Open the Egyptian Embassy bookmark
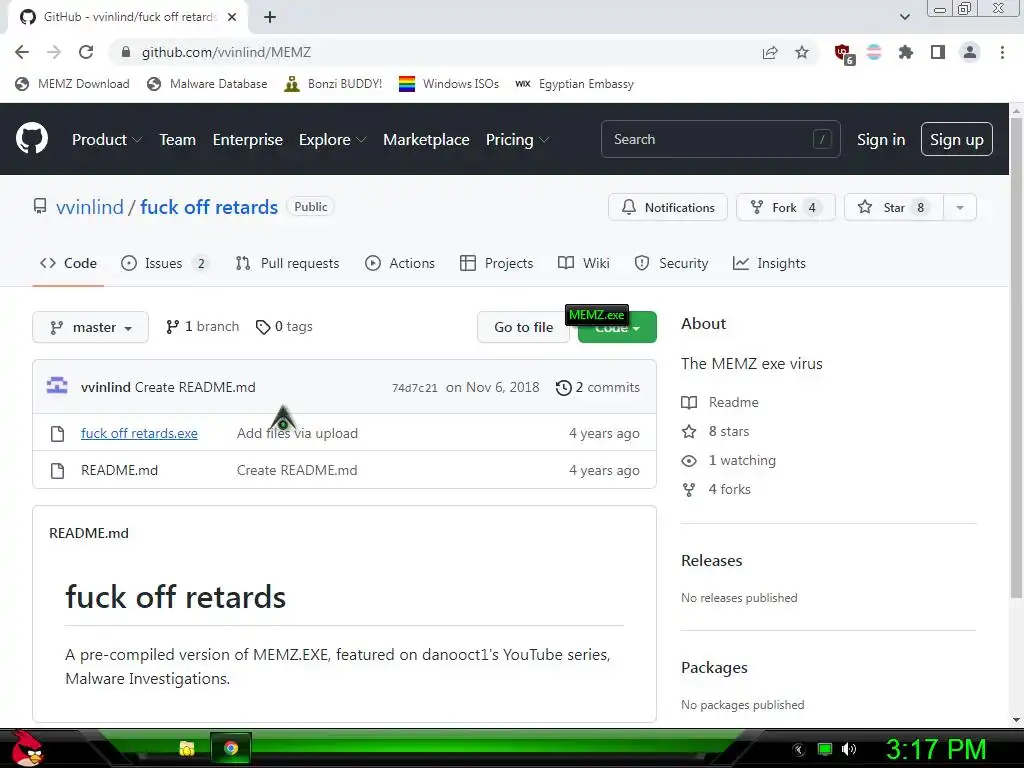 pos(575,84)
